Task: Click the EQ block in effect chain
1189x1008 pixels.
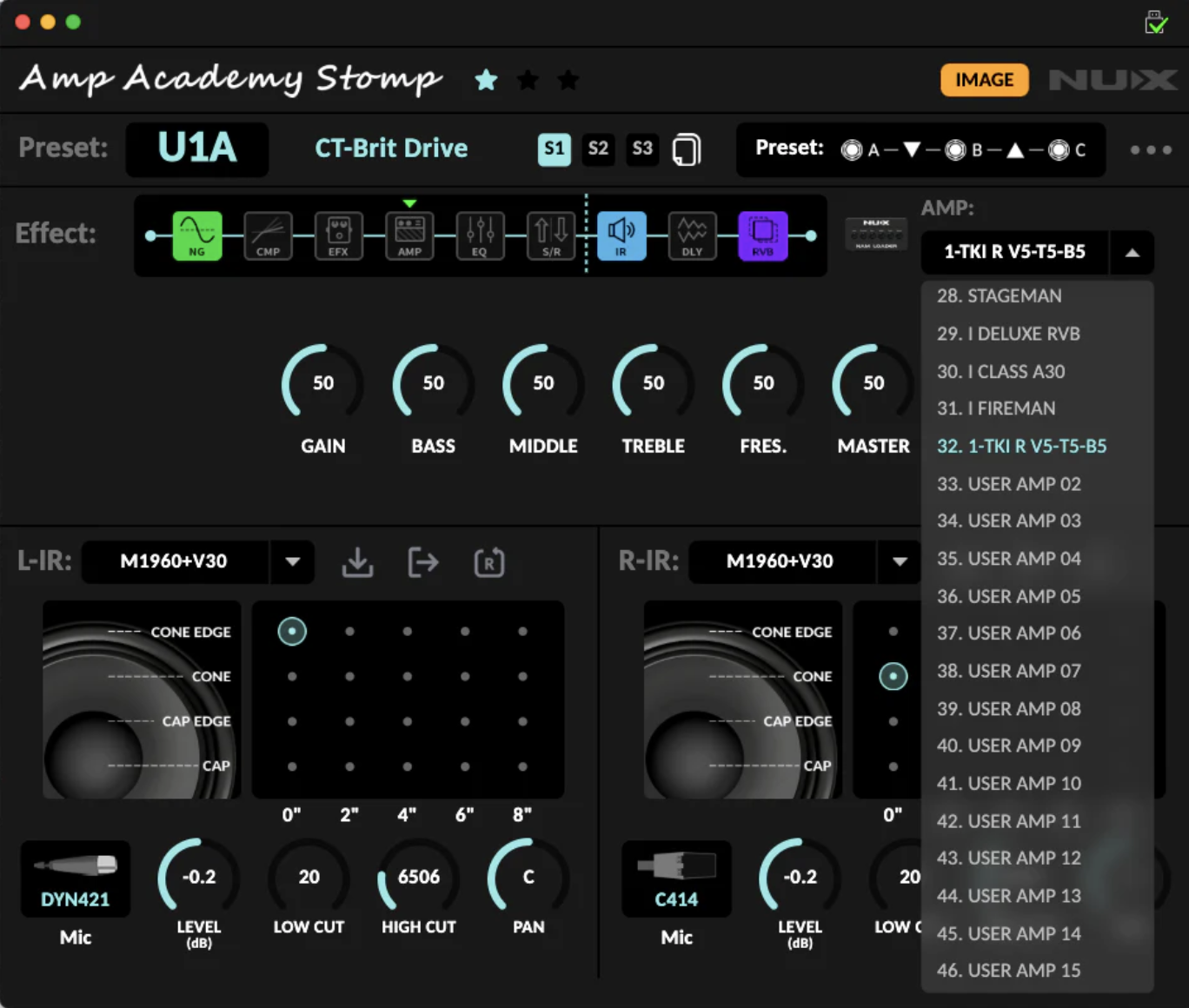Action: (480, 235)
